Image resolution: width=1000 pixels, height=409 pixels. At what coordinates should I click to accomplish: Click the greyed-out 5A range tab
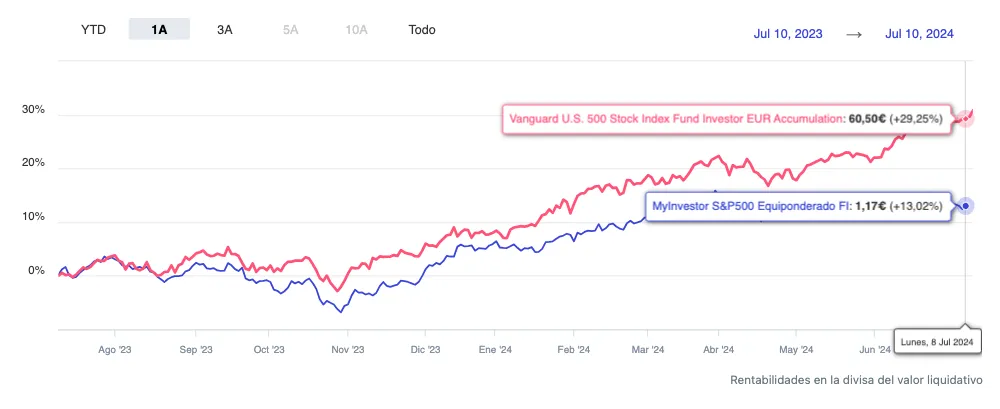[291, 30]
